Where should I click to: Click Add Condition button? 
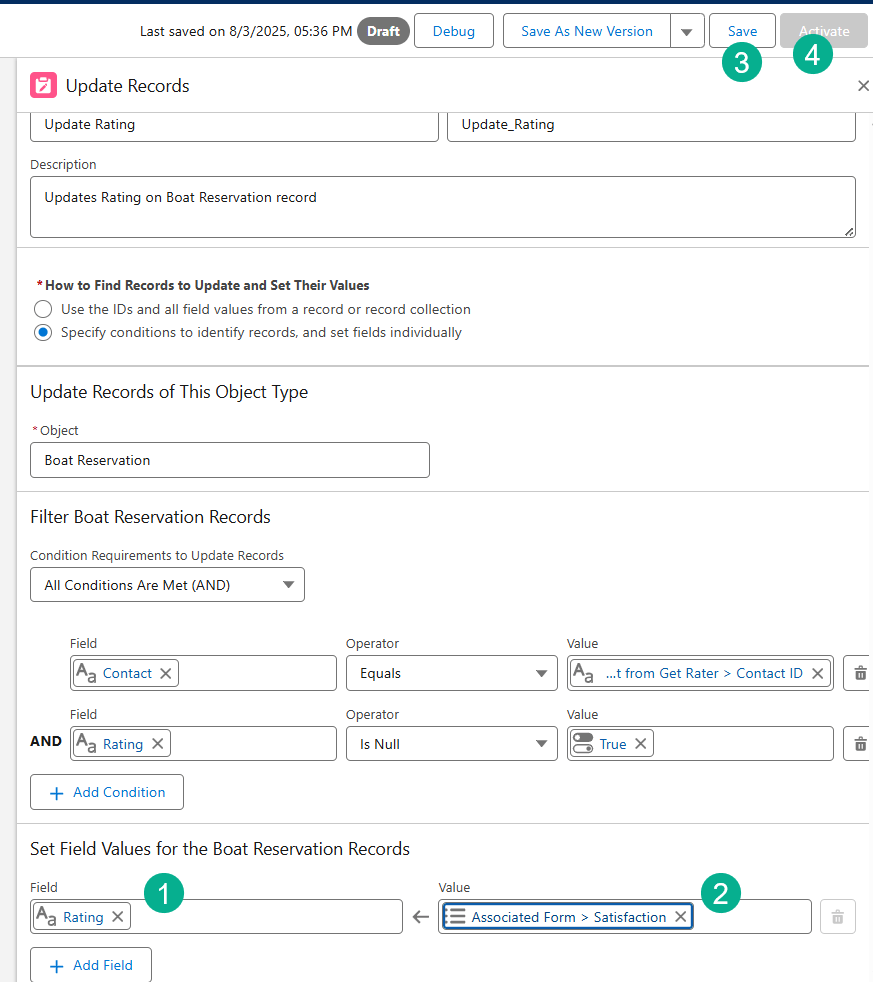(x=107, y=792)
